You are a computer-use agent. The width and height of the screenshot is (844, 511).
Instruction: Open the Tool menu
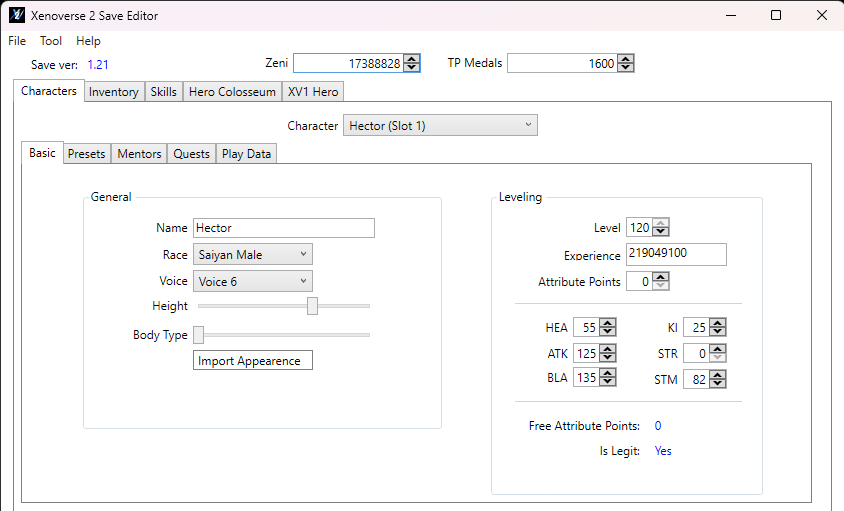[51, 41]
